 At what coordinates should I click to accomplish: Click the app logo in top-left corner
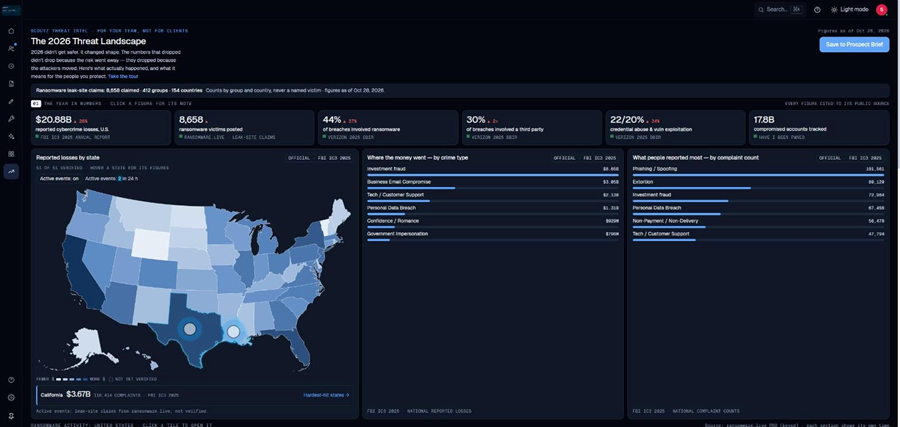[x=11, y=10]
